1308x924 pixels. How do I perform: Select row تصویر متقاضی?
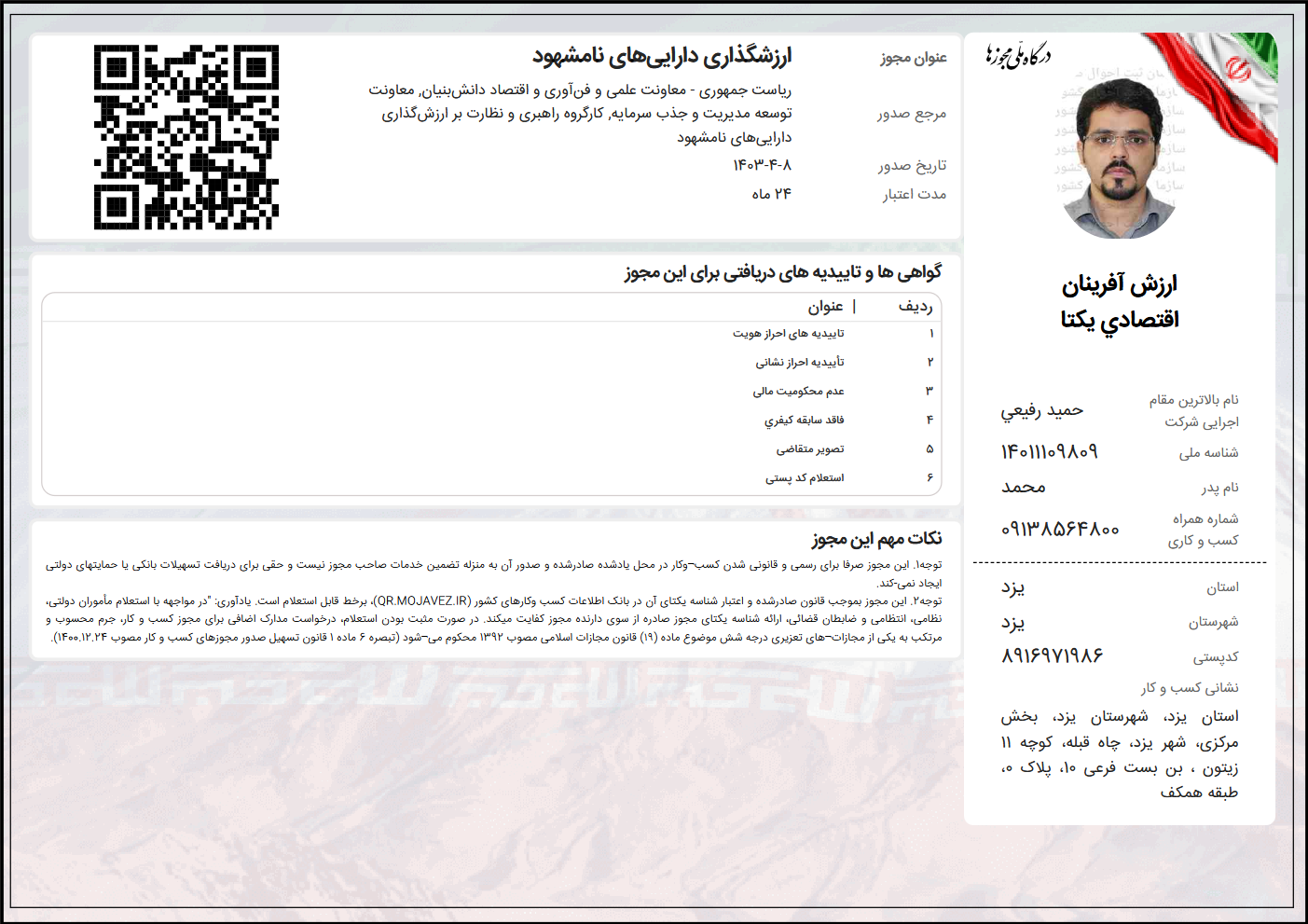click(809, 449)
